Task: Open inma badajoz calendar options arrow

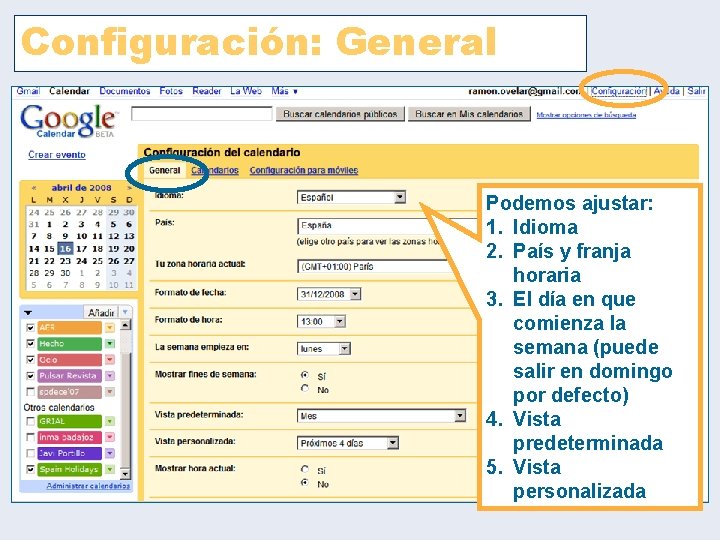Action: pos(109,438)
